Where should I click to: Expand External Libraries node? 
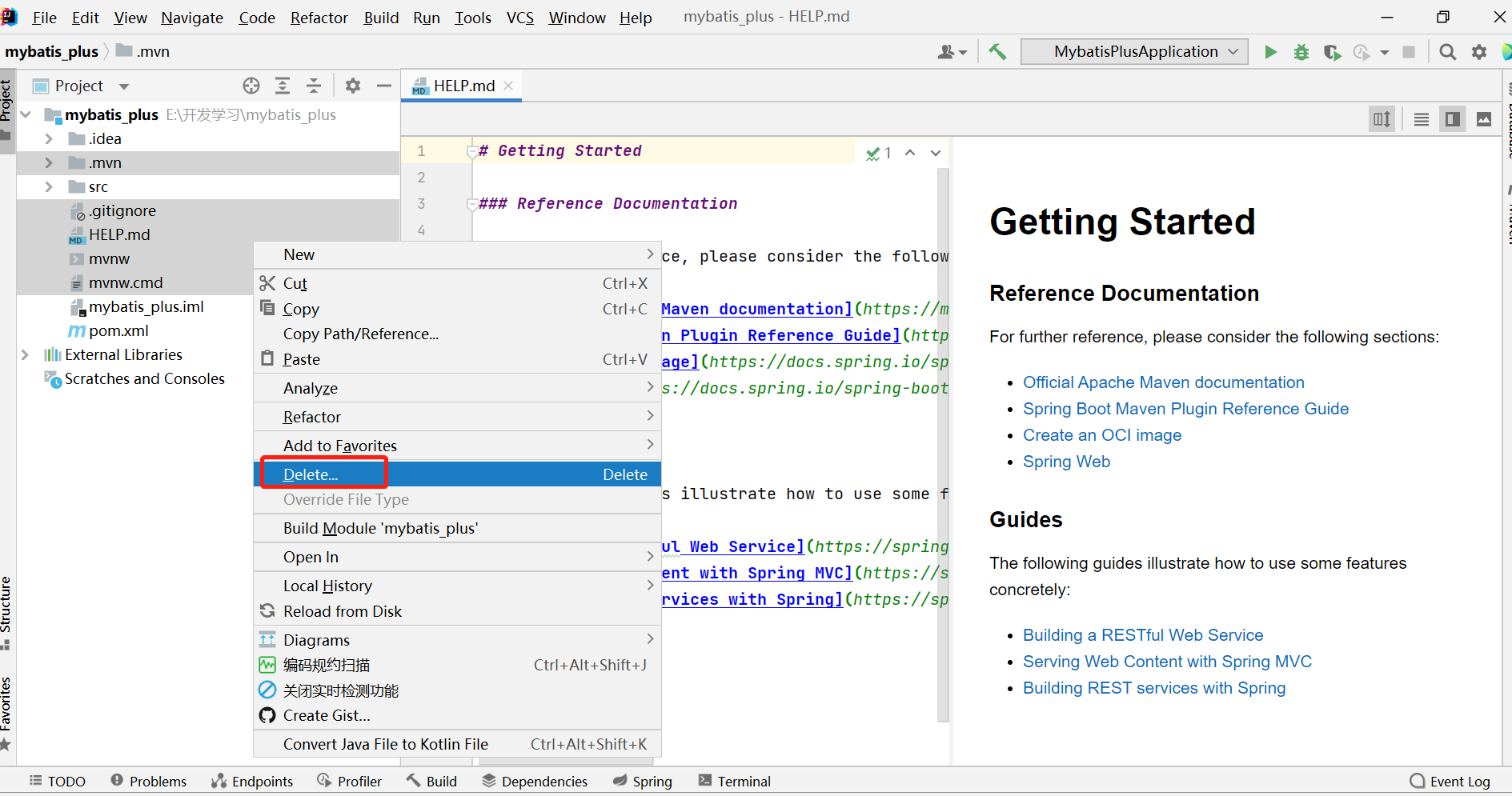25,354
